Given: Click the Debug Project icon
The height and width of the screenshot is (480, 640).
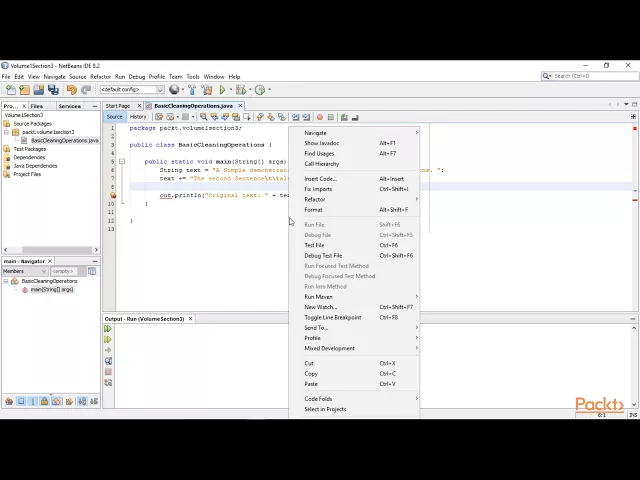Looking at the screenshot, I should [241, 89].
